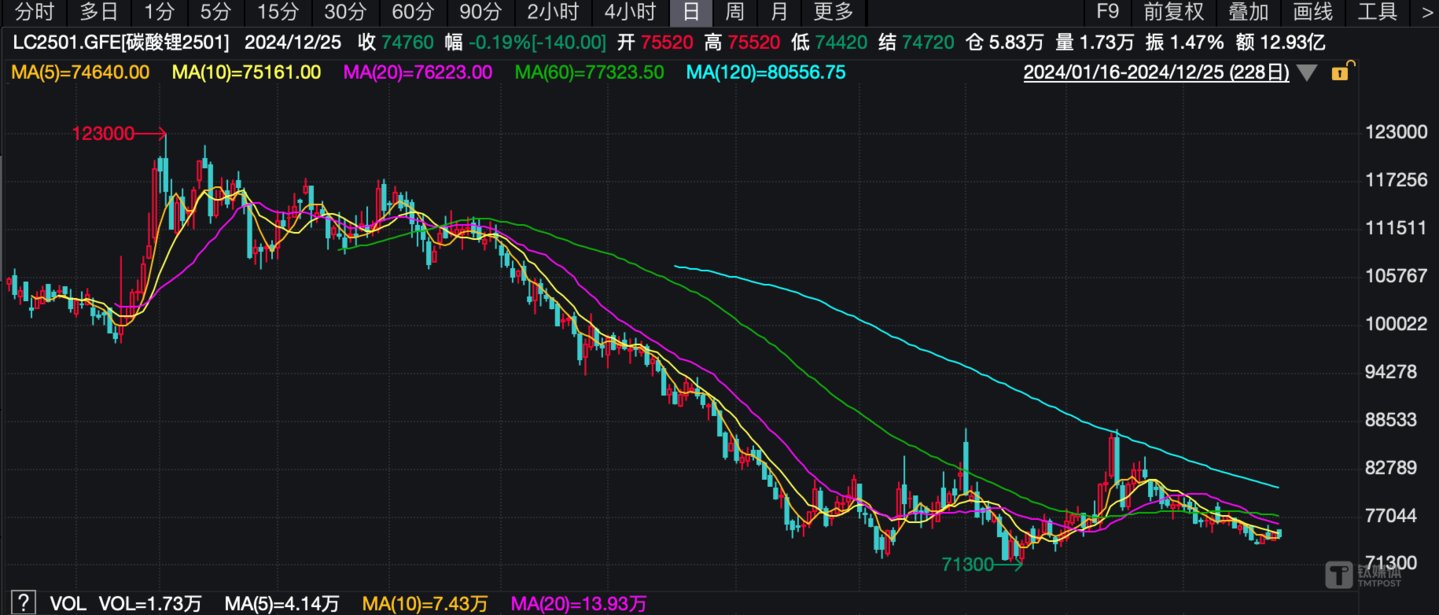Click the 123000 high price marker
The height and width of the screenshot is (615, 1439).
click(102, 133)
